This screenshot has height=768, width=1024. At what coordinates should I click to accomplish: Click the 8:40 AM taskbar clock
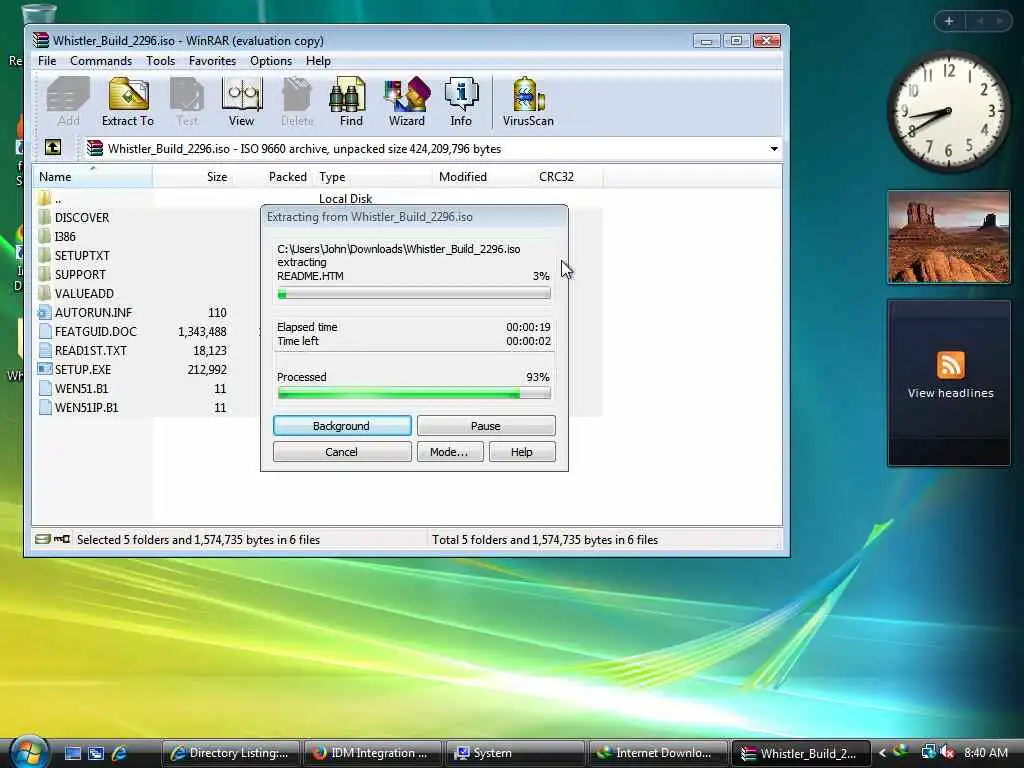point(985,753)
